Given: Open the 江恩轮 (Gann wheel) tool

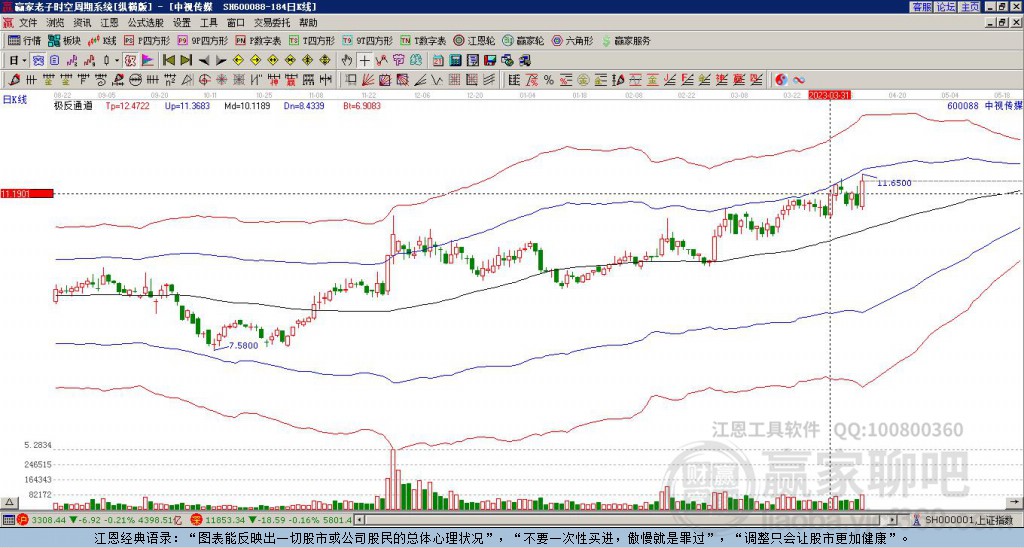Looking at the screenshot, I should [474, 40].
